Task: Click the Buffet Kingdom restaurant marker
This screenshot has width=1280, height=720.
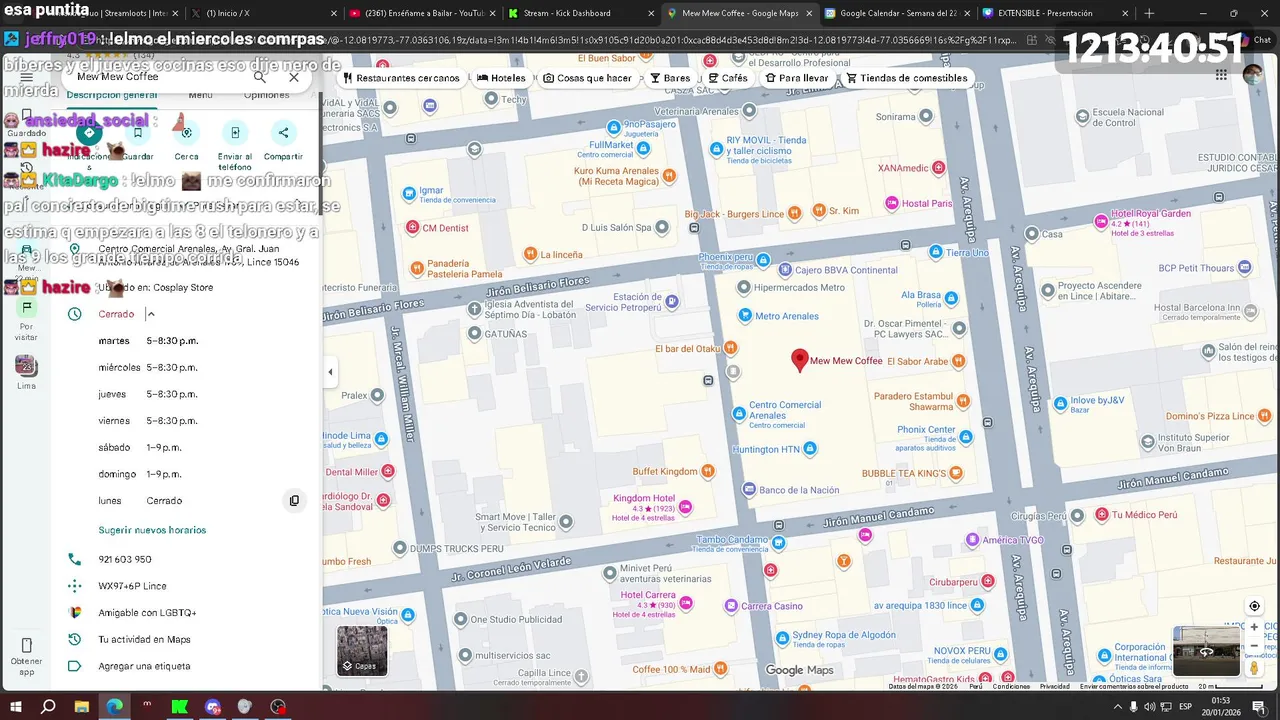Action: click(x=708, y=471)
